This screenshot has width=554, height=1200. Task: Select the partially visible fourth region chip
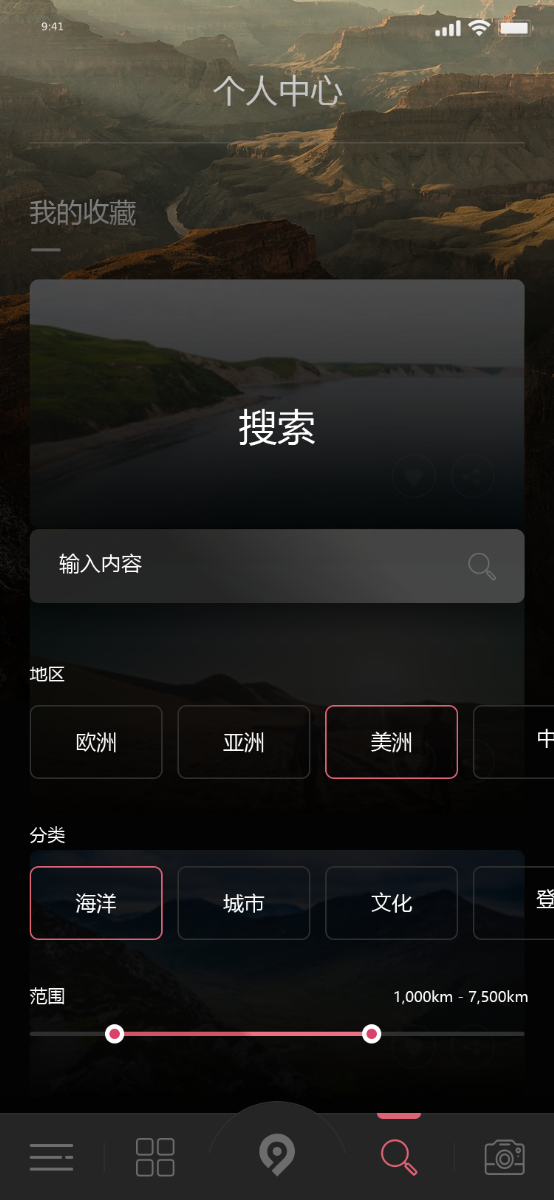514,742
